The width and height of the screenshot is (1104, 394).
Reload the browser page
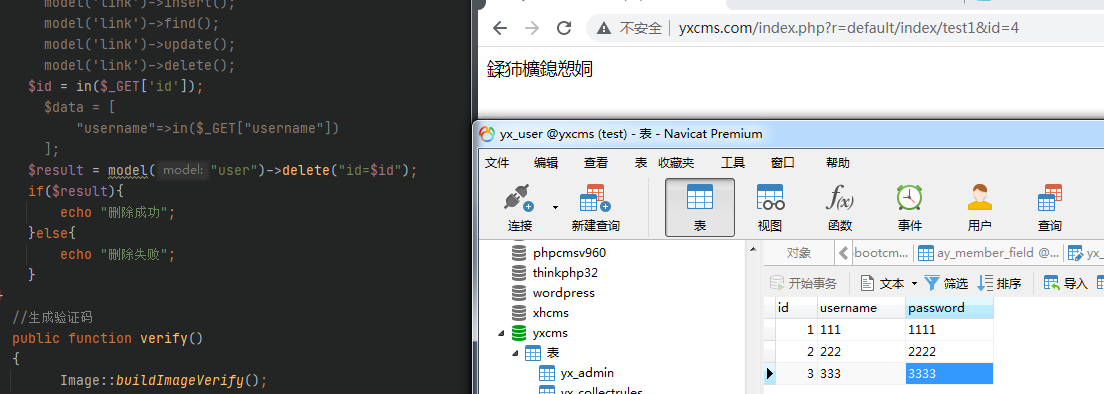coord(563,28)
